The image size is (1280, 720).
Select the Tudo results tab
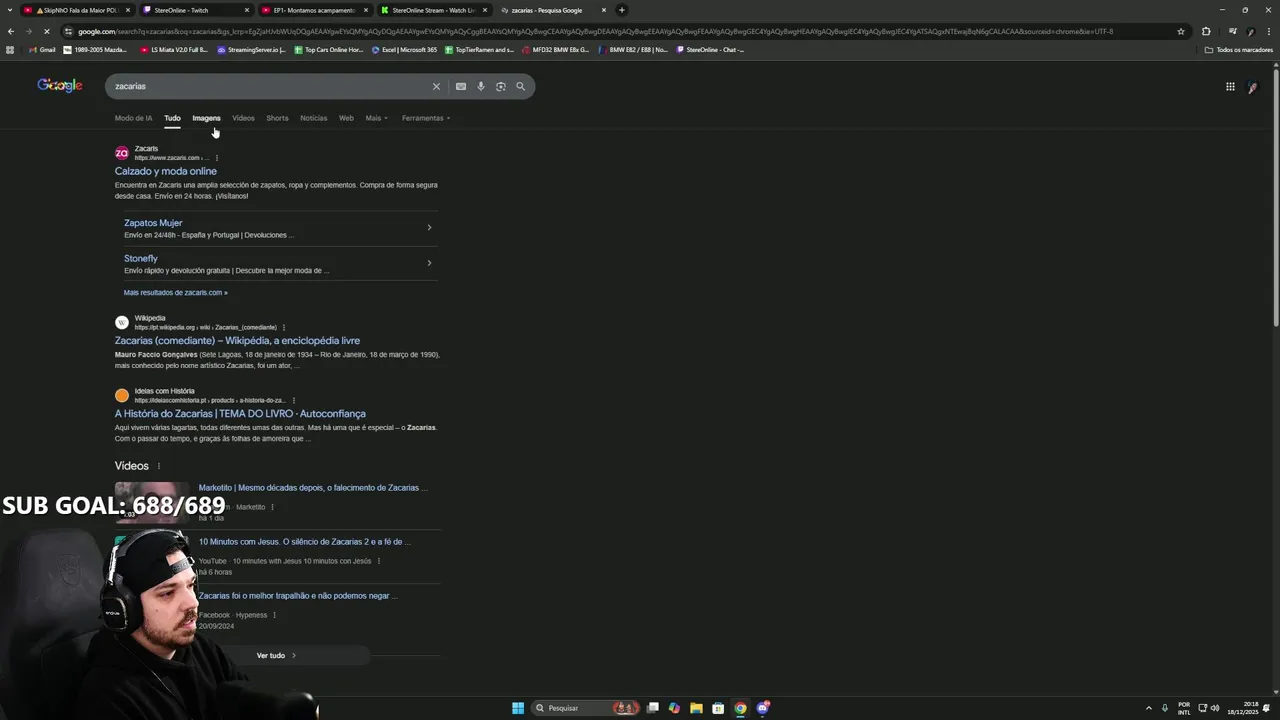click(172, 118)
